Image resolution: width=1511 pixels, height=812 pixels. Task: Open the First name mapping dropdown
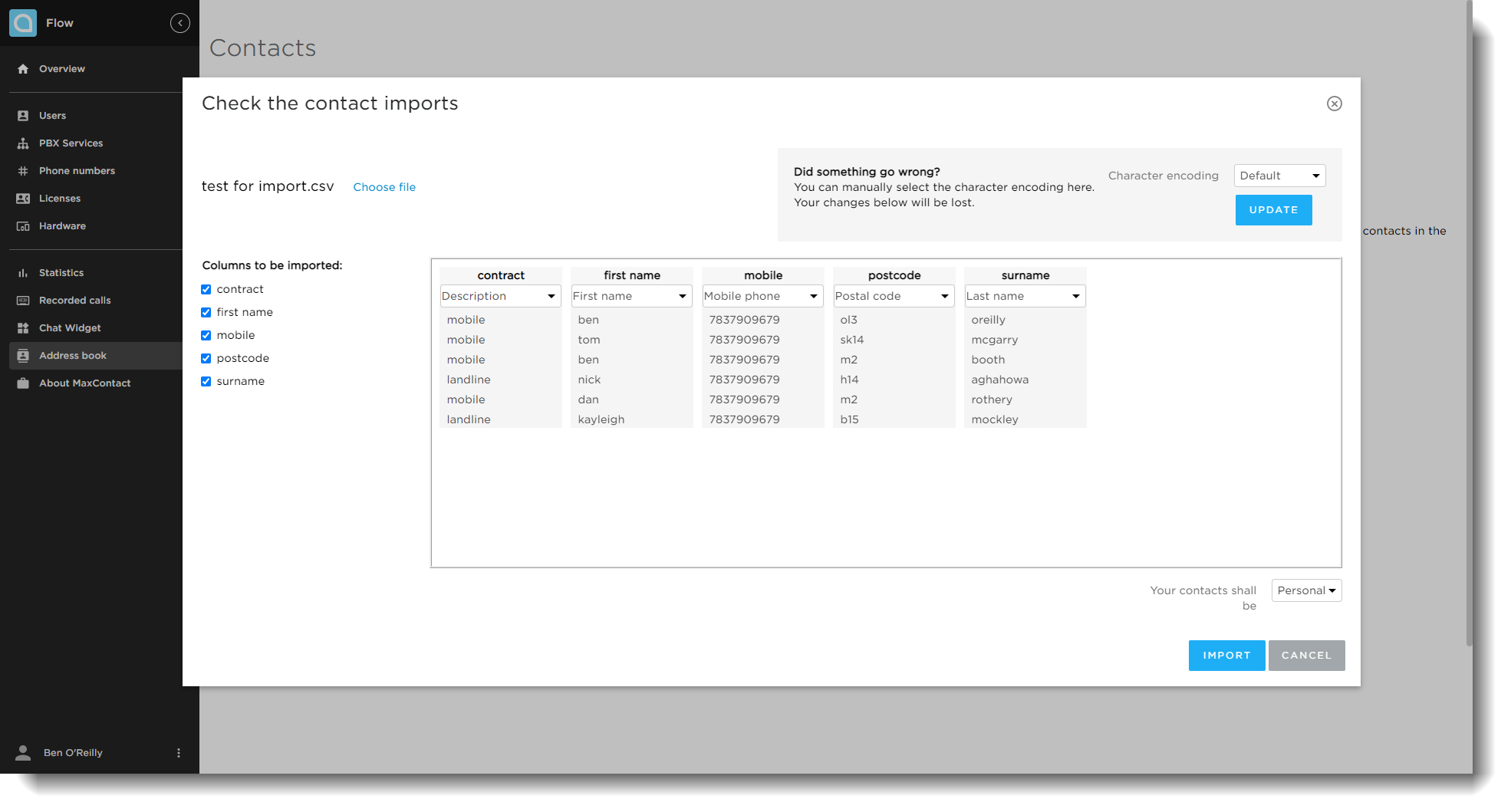631,296
